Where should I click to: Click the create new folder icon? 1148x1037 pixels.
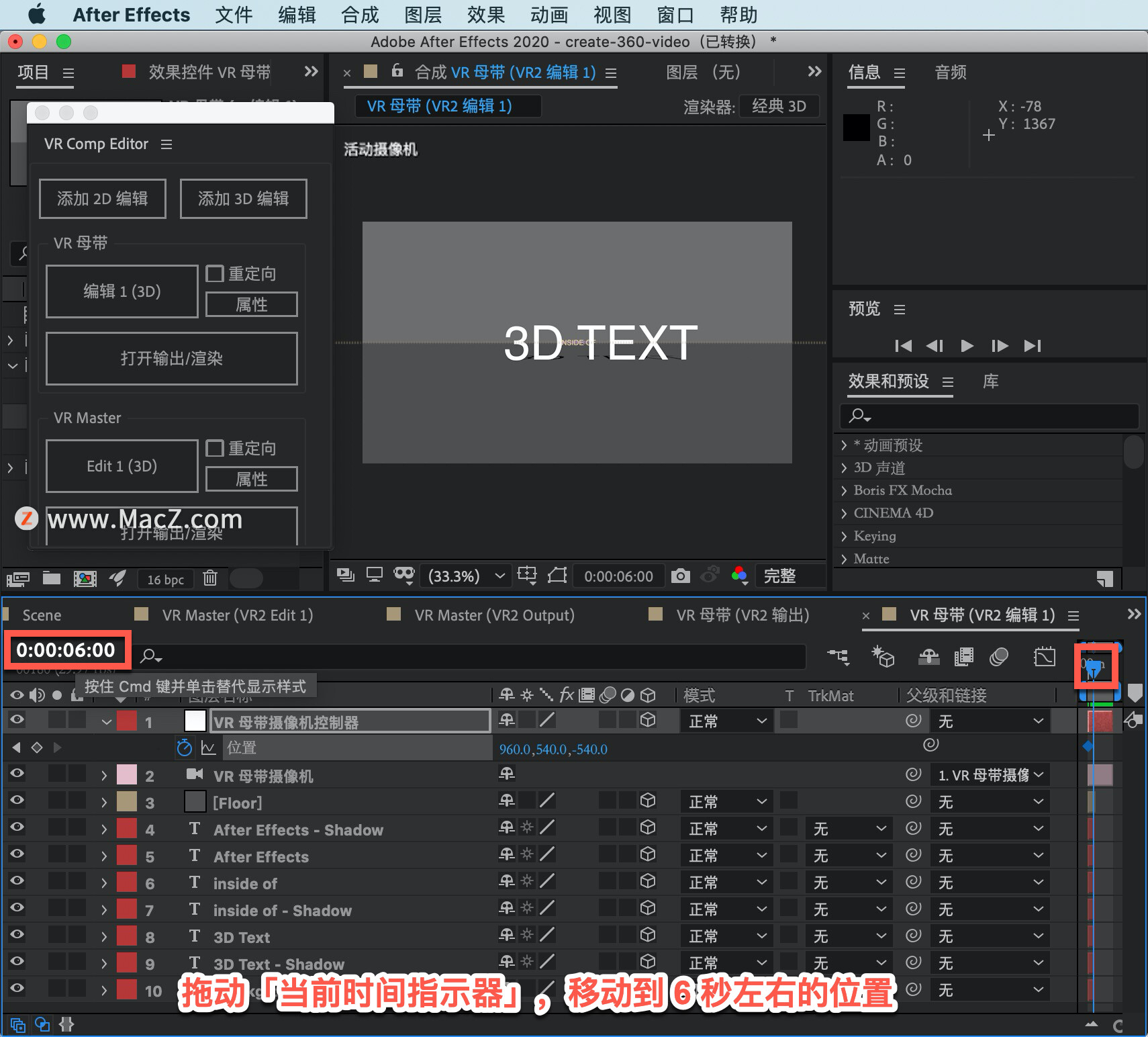[x=52, y=578]
